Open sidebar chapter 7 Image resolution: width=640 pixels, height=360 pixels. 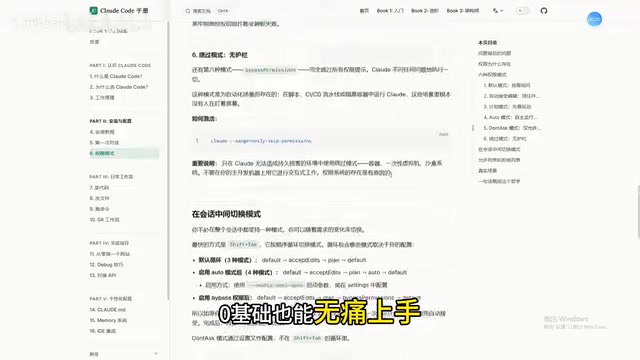(99, 188)
